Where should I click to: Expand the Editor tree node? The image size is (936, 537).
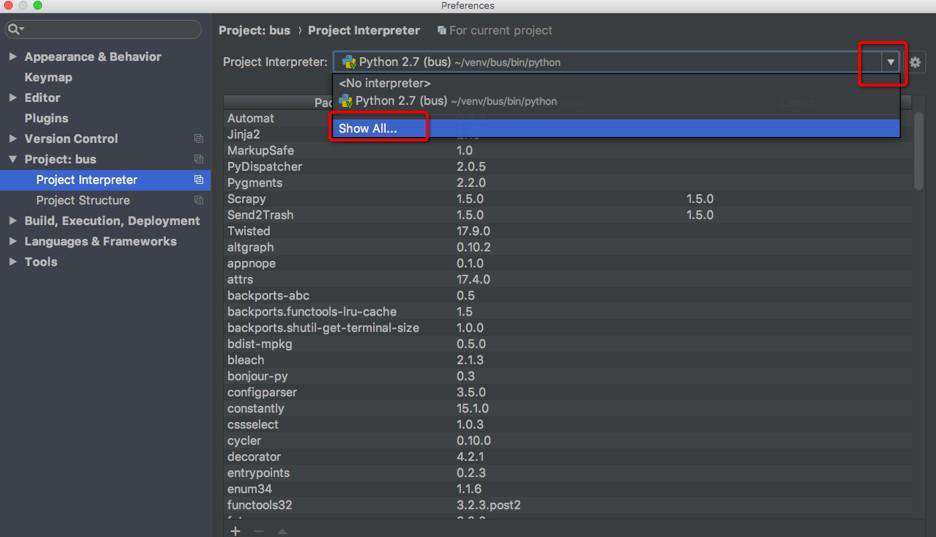tap(13, 97)
